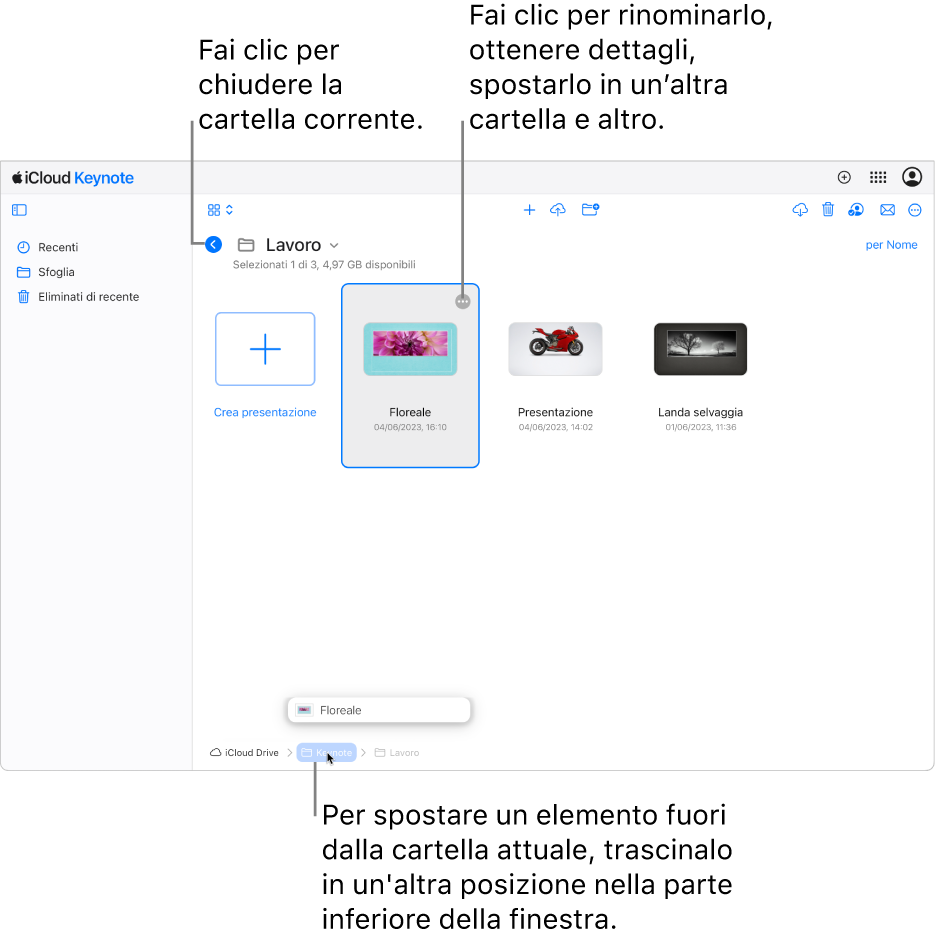Select the Landa selvaggia presentation thumbnail
The height and width of the screenshot is (945, 935).
[700, 349]
